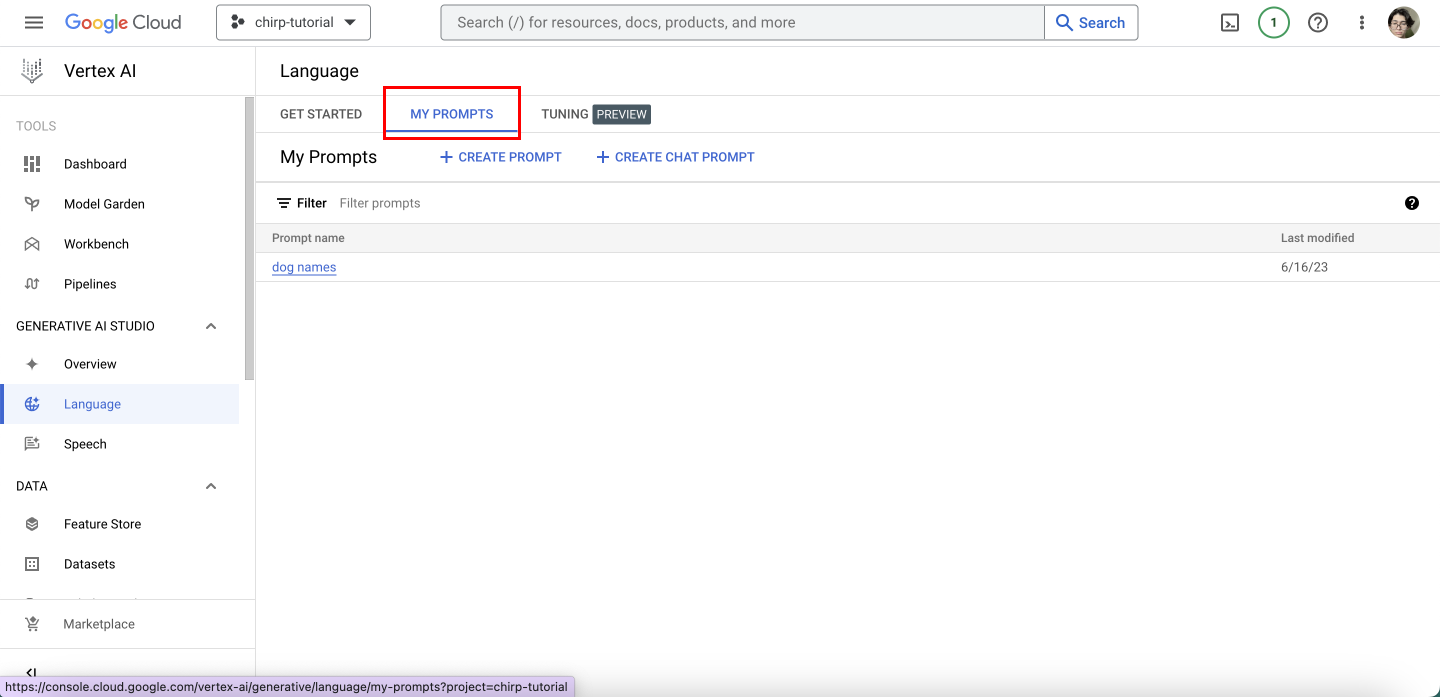Click the Language globe icon
This screenshot has width=1440, height=697.
[x=32, y=404]
